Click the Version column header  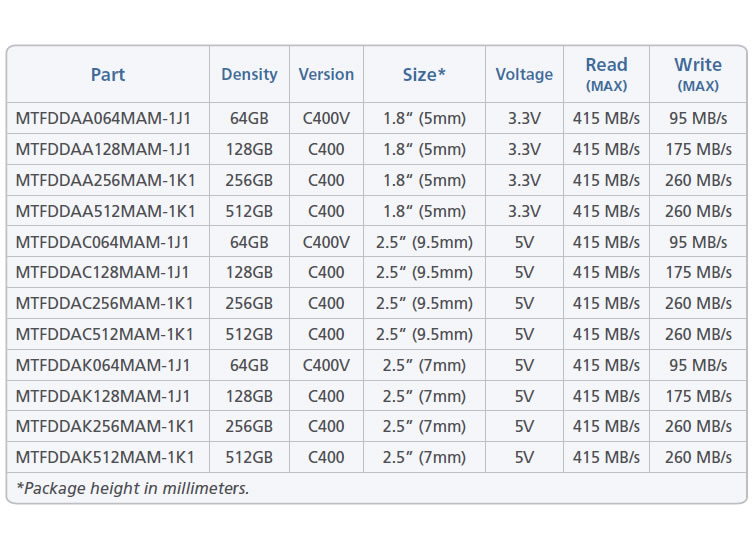point(326,74)
